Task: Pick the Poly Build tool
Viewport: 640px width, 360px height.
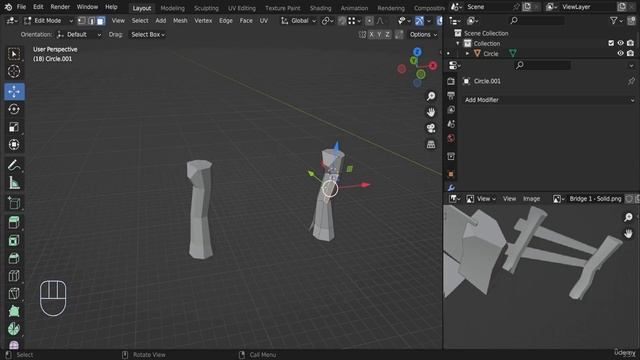Action: (14, 311)
